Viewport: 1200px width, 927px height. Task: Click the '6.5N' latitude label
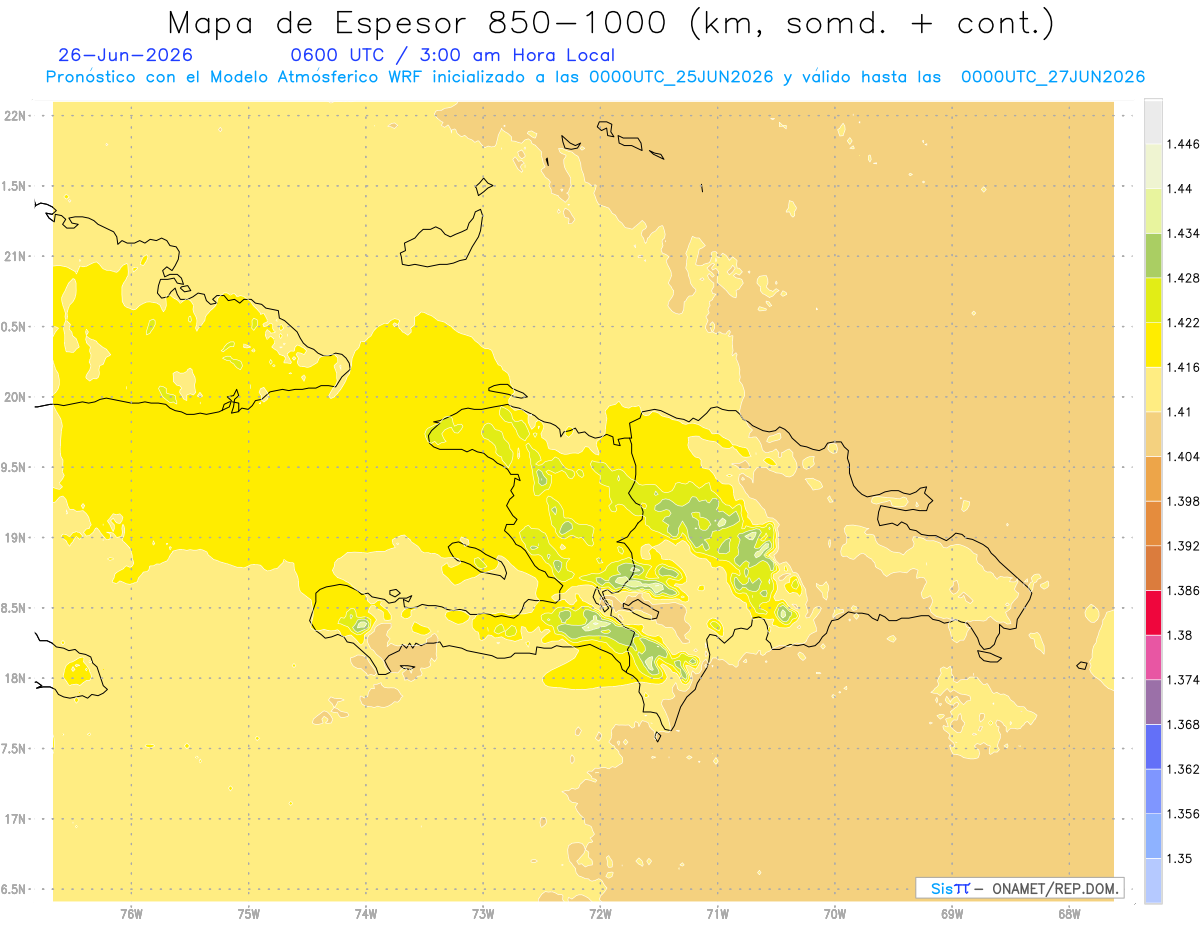pyautogui.click(x=15, y=890)
